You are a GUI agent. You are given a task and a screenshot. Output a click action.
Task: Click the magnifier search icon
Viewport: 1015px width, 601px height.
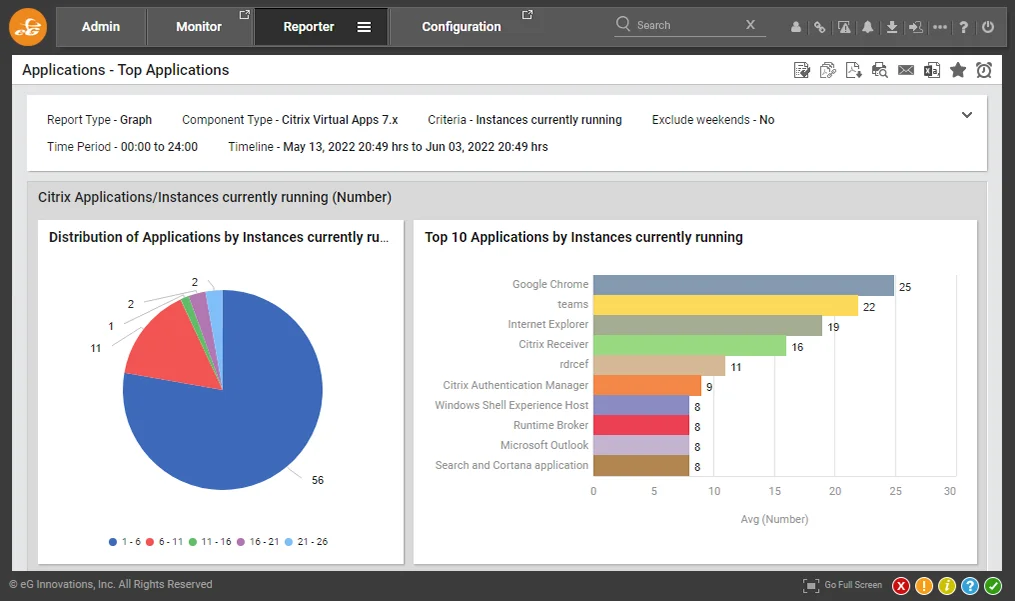click(623, 24)
